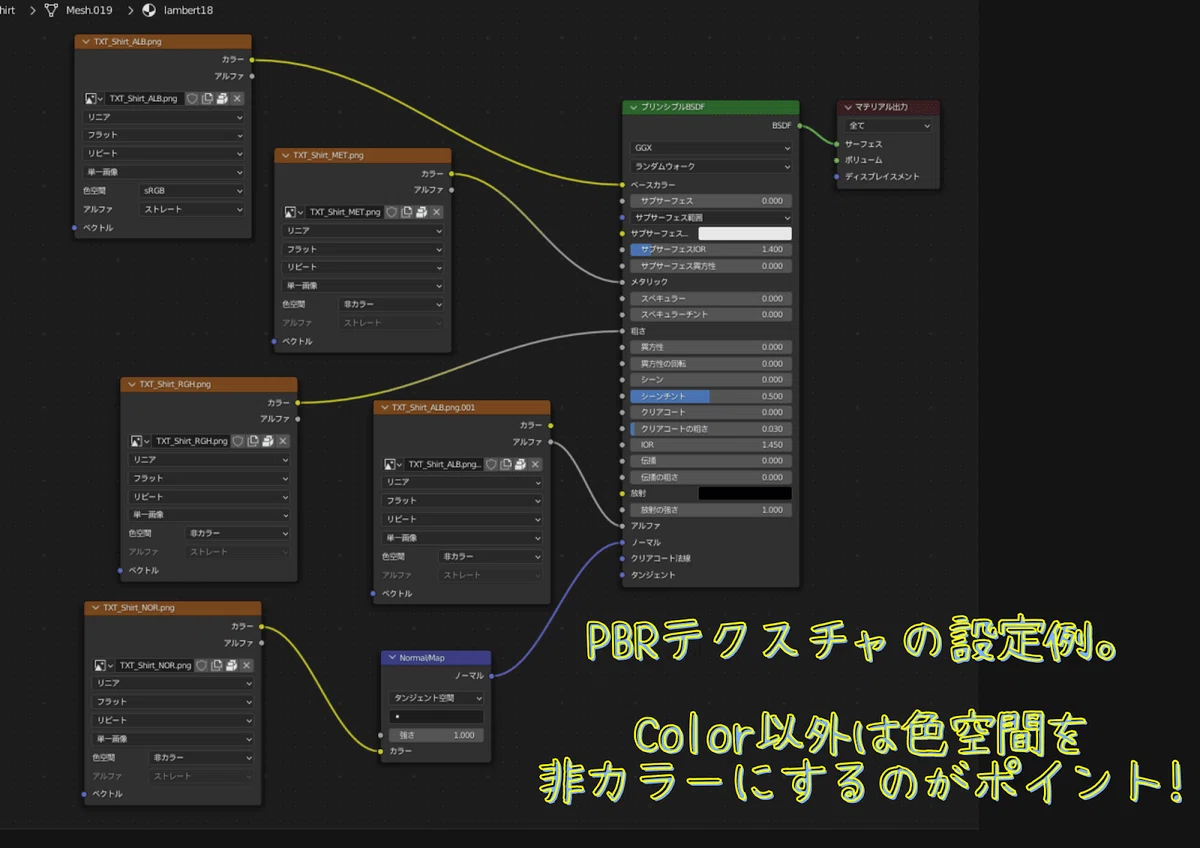The width and height of the screenshot is (1200, 848).
Task: Click the サブサーフェスIOR 1.400 slider
Action: coord(711,249)
